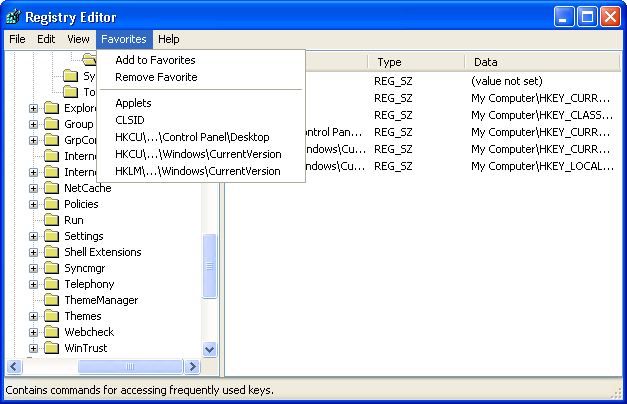
Task: Click the Registry Editor title bar icon
Action: 13,17
